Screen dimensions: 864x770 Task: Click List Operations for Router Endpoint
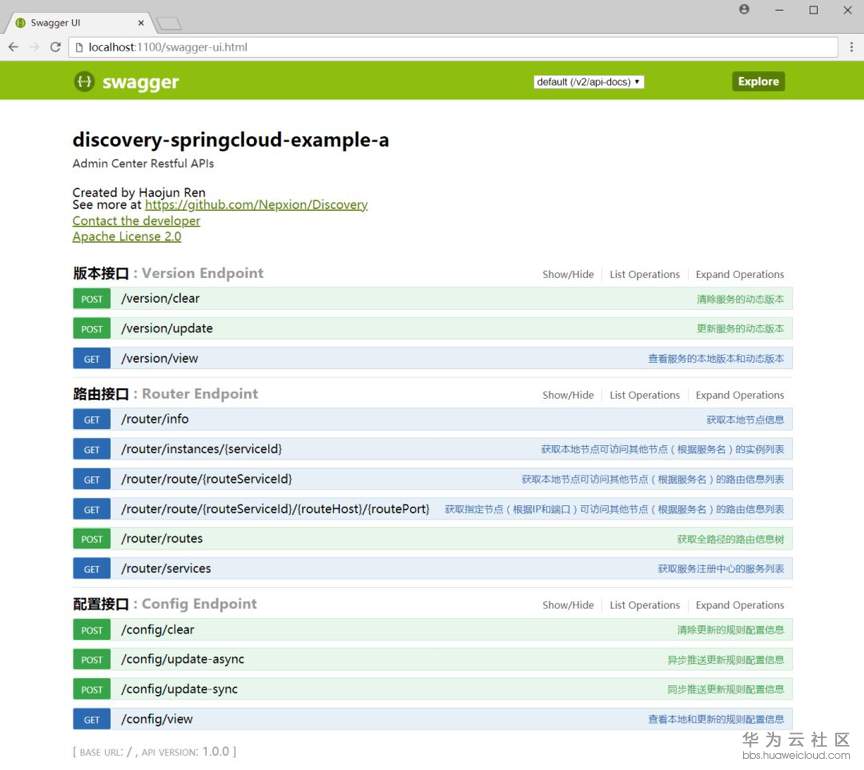click(x=644, y=395)
